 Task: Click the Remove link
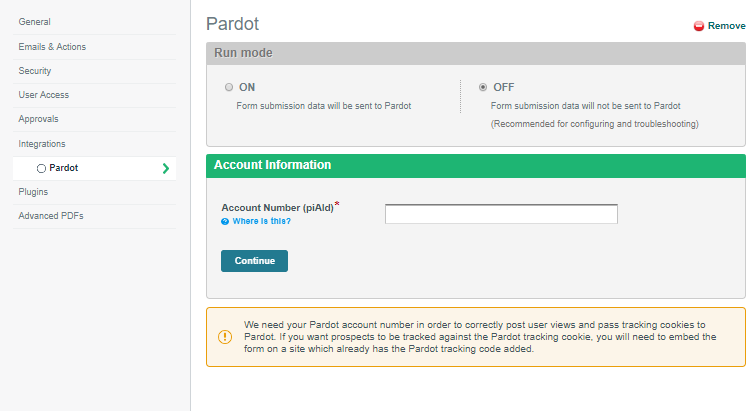(726, 26)
